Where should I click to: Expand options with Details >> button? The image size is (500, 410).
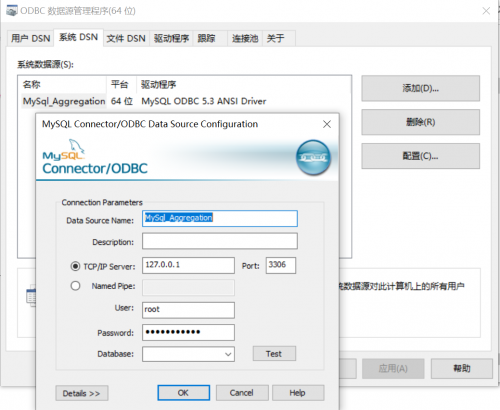tap(82, 393)
